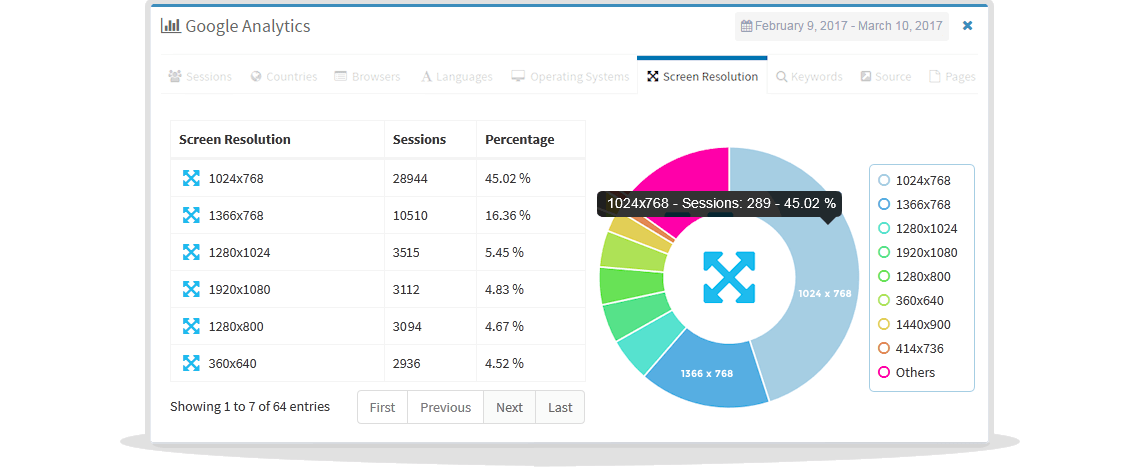Image resolution: width=1140 pixels, height=467 pixels.
Task: Sort by Sessions column header
Action: click(430, 140)
